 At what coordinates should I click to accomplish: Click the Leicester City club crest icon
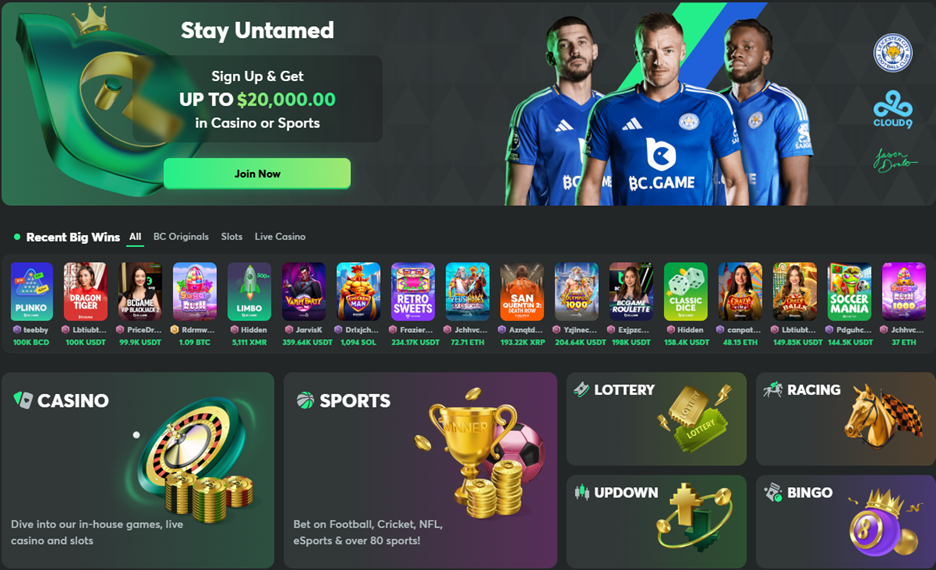point(892,53)
